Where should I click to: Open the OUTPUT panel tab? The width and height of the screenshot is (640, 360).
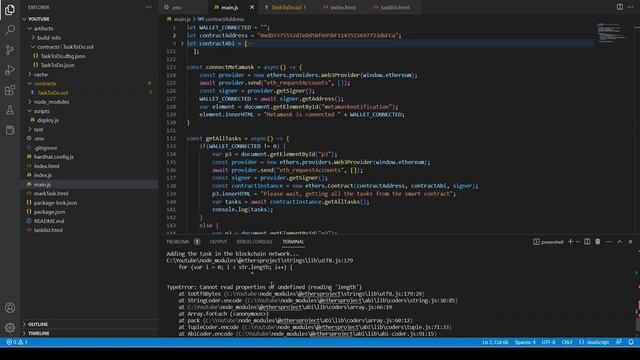[218, 242]
